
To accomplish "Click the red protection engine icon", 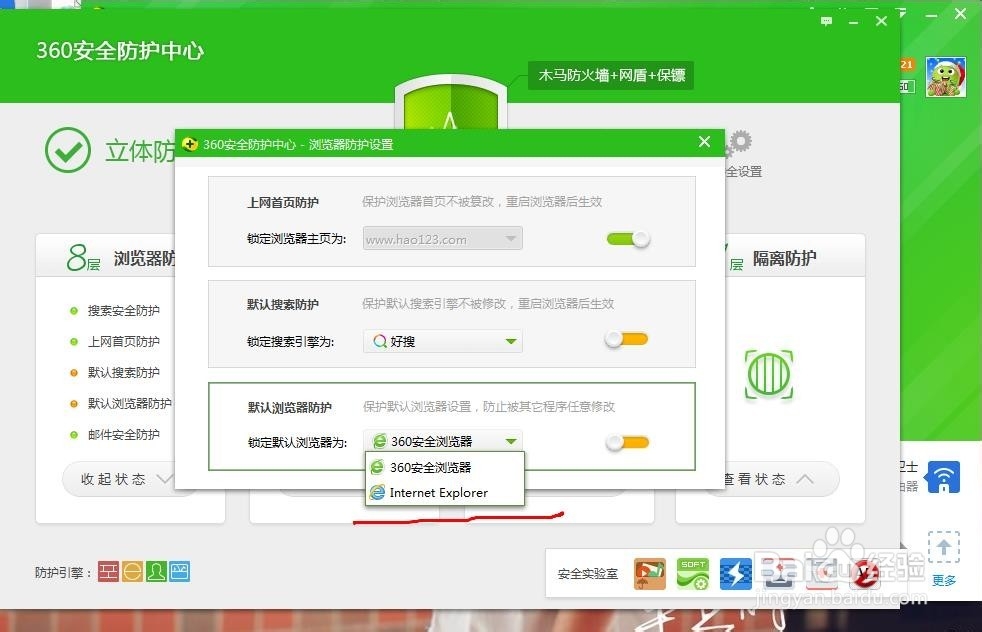I will click(x=108, y=572).
